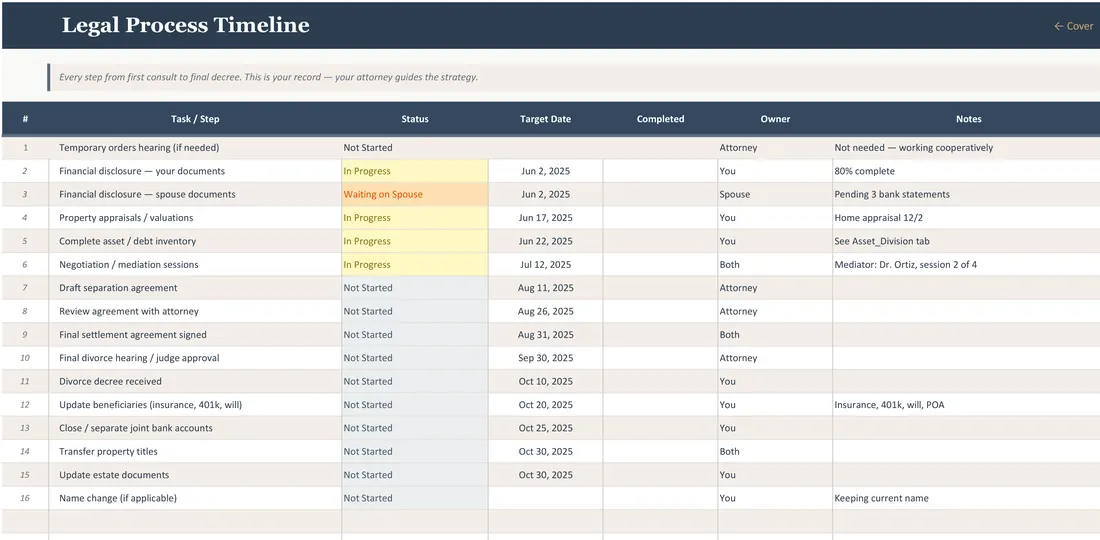Click 'Financial disclosure — your documents' task
The image size is (1100, 540).
142,171
